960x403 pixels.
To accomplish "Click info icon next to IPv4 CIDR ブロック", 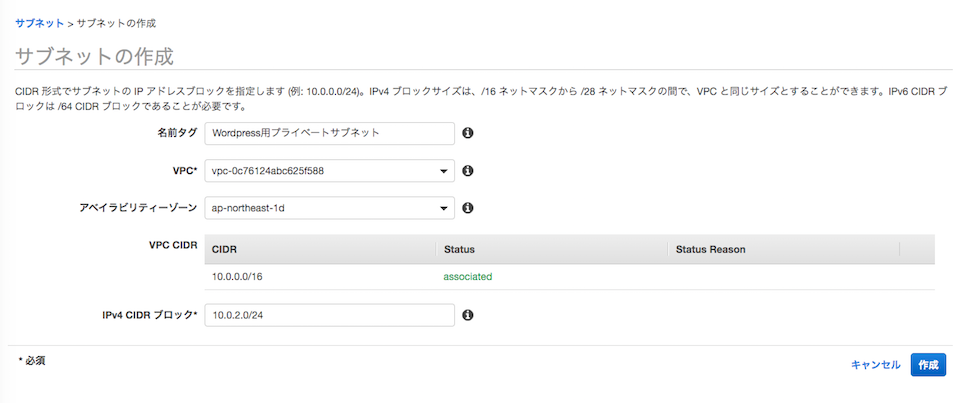I will (468, 315).
